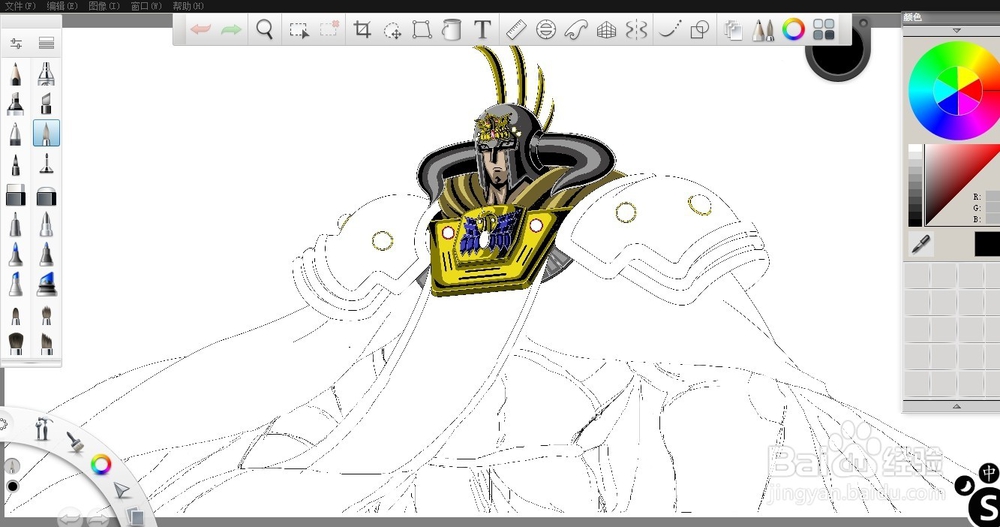The height and width of the screenshot is (527, 1000).
Task: Open brush properties sliders icon
Action: point(16,43)
